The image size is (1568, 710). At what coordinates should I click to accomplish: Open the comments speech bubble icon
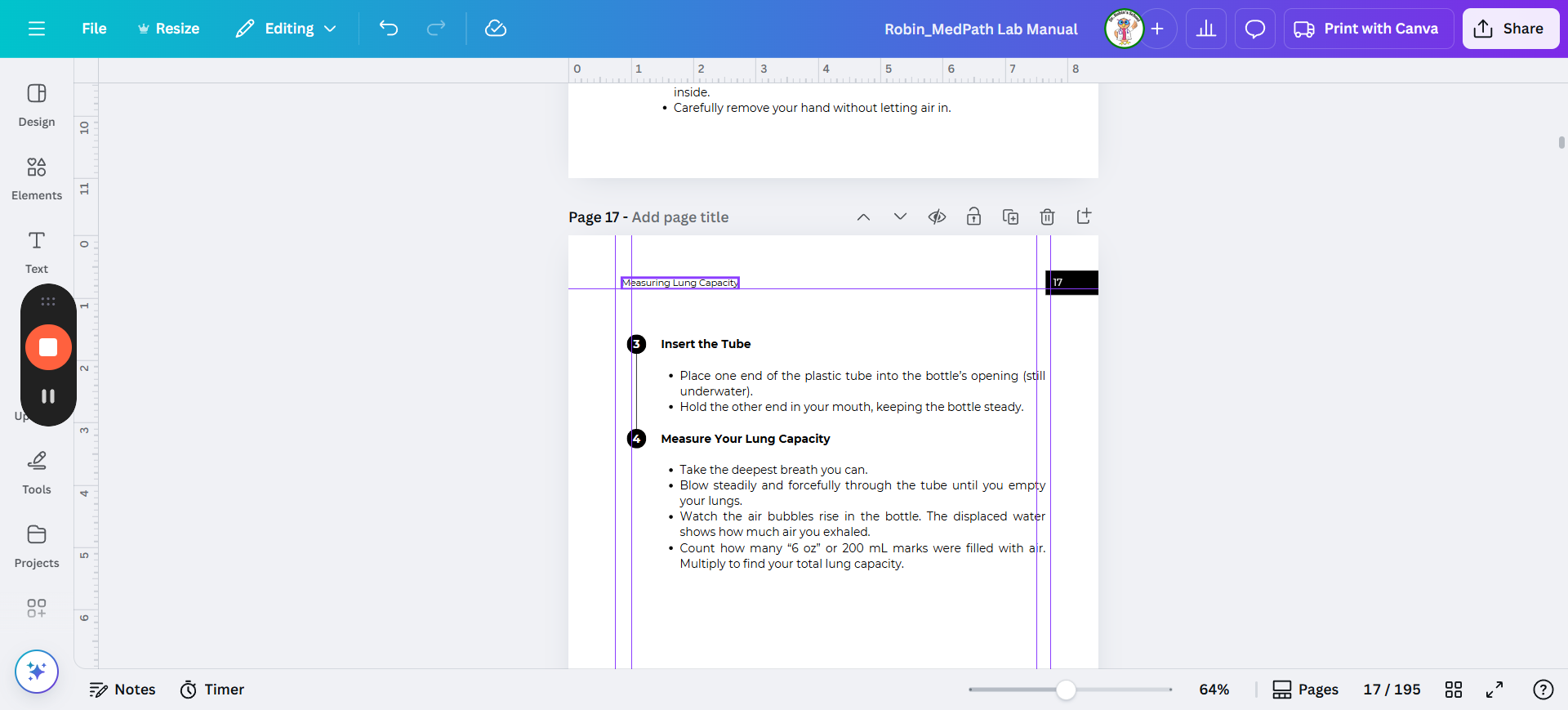[x=1254, y=29]
